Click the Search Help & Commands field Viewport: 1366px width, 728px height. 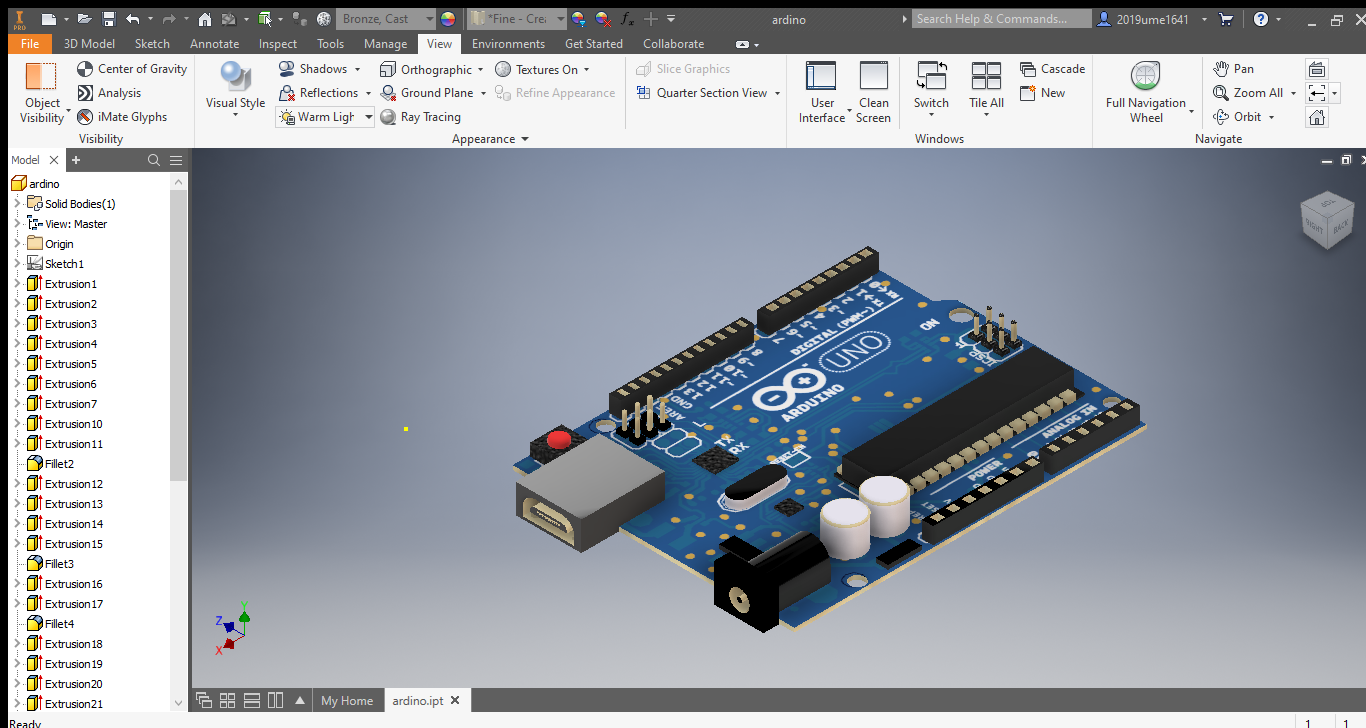[x=1002, y=19]
